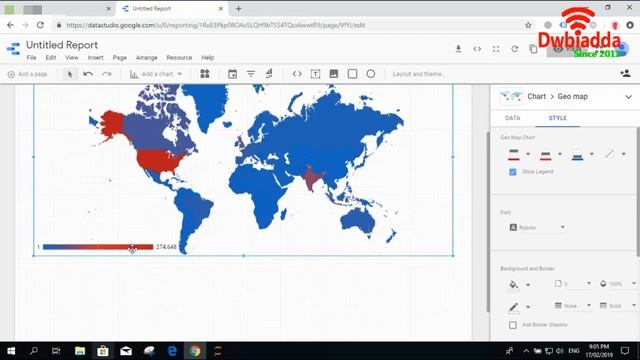Open the border color pencil picker

point(513,306)
